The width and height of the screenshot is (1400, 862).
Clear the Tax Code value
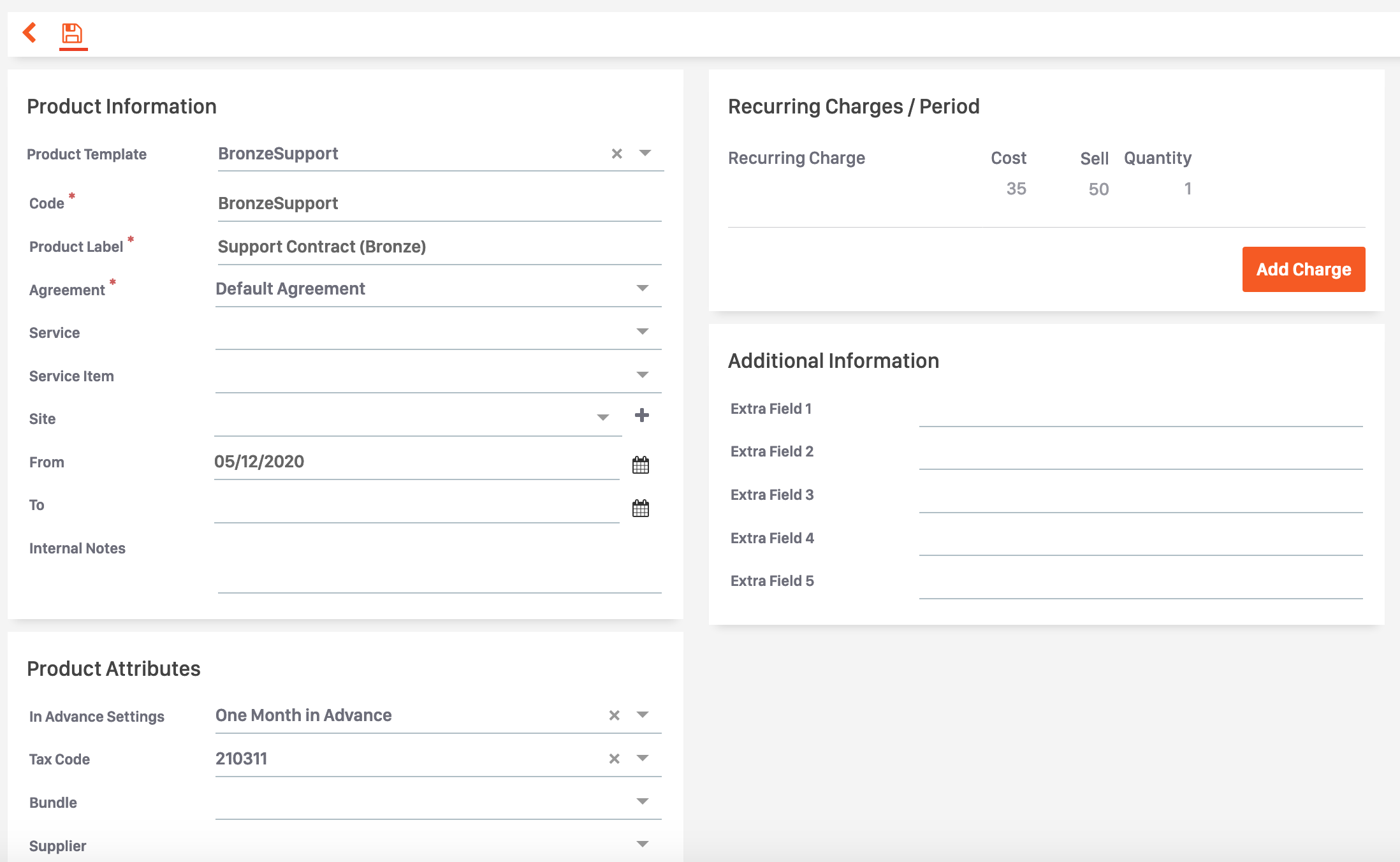point(614,759)
